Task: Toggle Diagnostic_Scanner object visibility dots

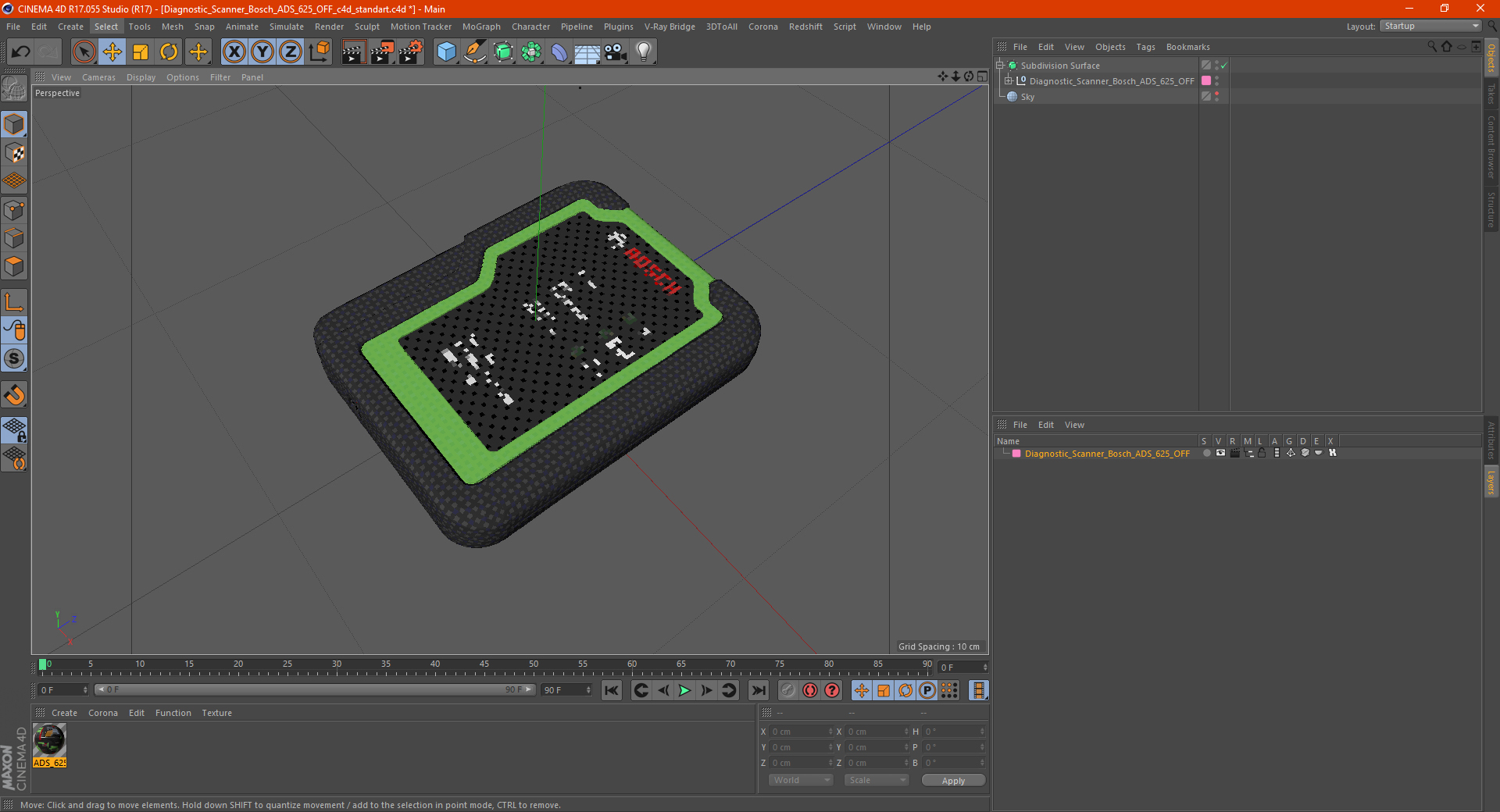Action: (x=1216, y=81)
